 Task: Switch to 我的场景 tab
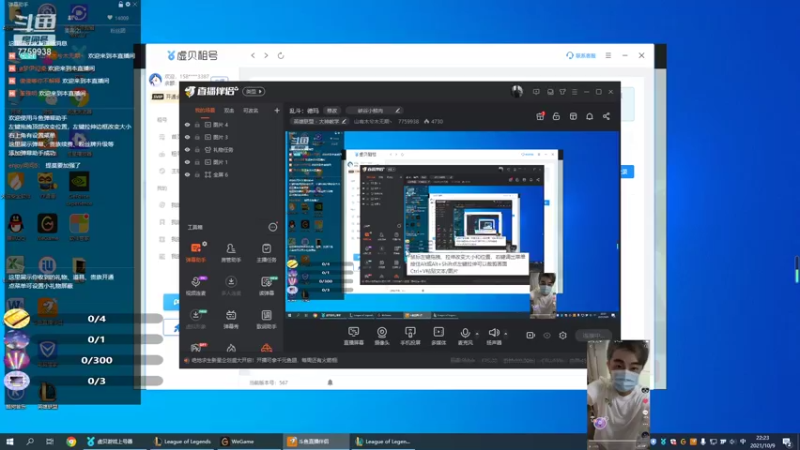click(205, 110)
